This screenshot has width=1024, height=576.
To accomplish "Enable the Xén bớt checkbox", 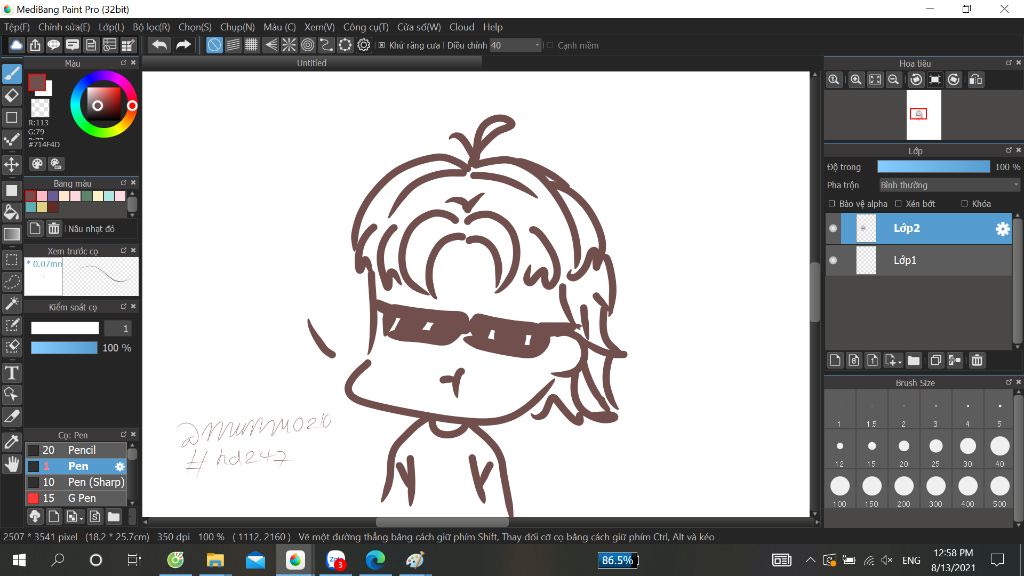I will 898,204.
